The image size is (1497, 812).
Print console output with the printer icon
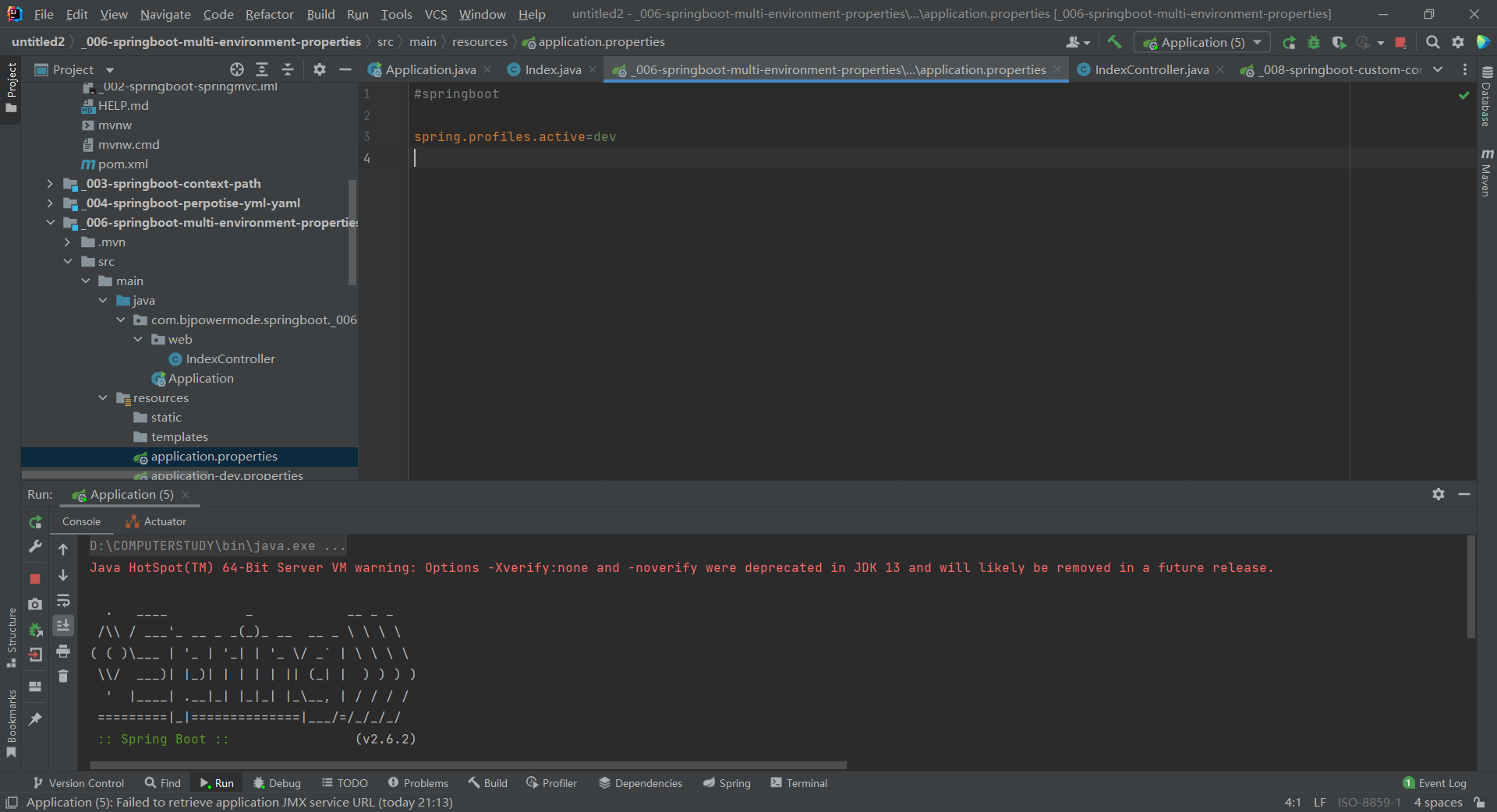pos(63,651)
